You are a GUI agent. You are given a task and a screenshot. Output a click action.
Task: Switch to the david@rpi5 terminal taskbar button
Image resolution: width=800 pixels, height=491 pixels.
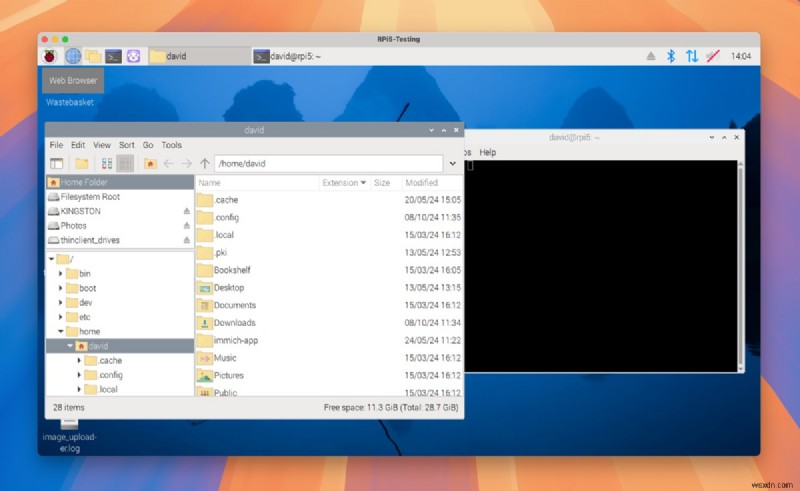point(301,56)
